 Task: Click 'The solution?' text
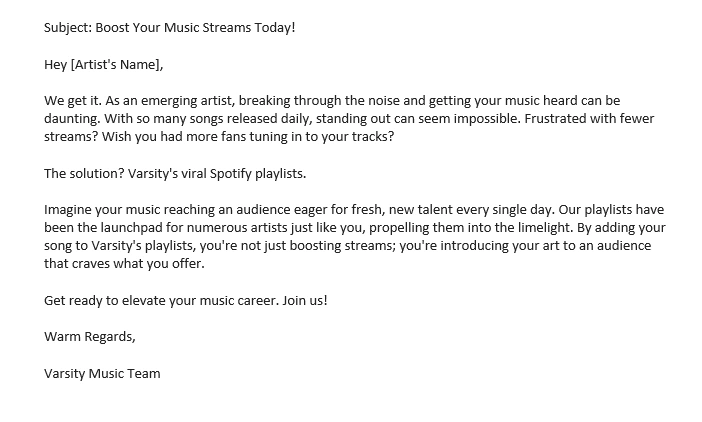[84, 174]
